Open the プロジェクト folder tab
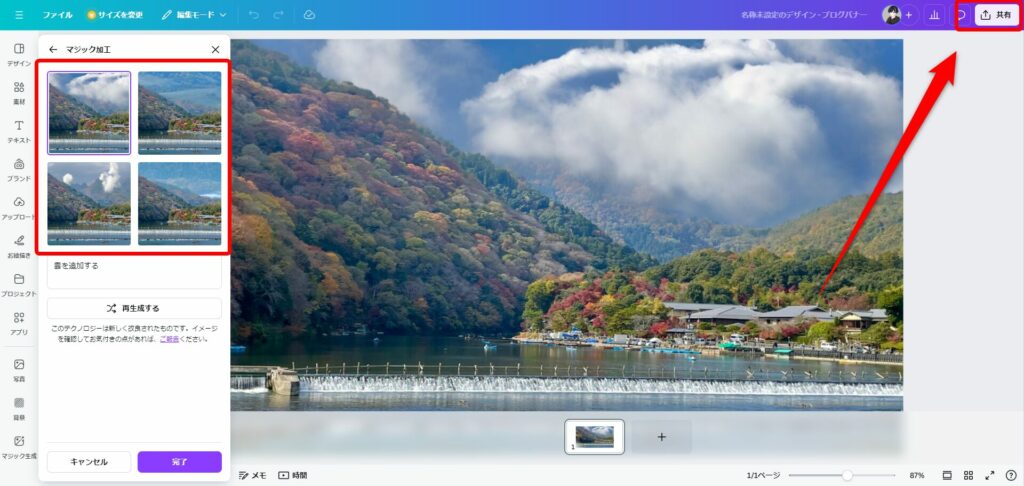1024x486 pixels. (19, 285)
